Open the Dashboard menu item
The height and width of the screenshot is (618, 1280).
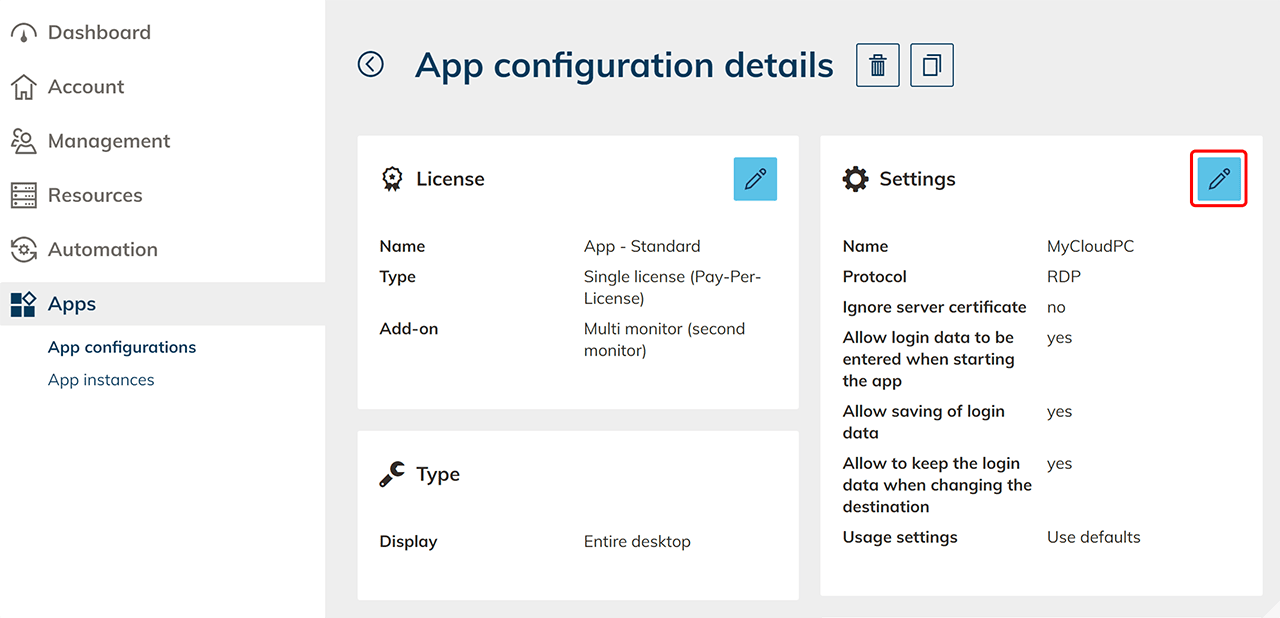(x=99, y=33)
